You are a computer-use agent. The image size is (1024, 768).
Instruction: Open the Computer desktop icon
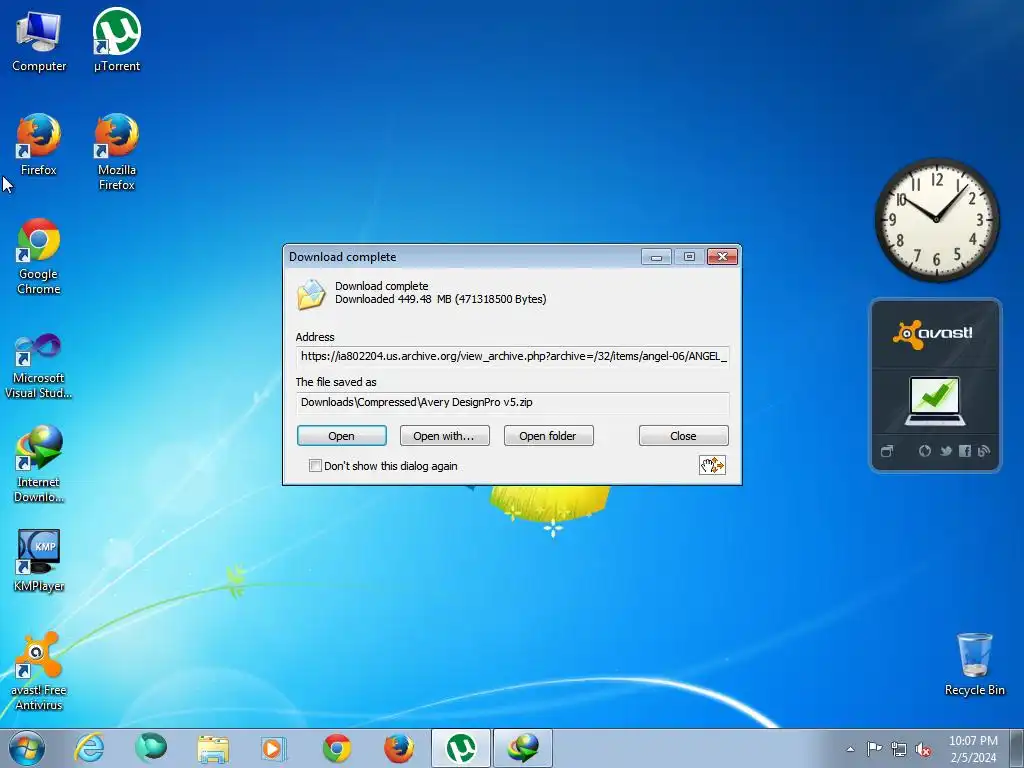click(39, 40)
